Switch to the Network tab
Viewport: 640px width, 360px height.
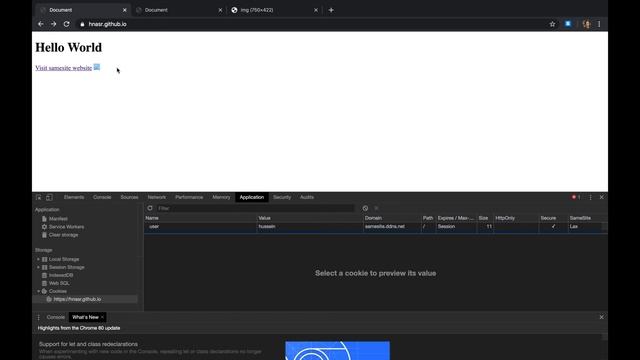click(157, 197)
